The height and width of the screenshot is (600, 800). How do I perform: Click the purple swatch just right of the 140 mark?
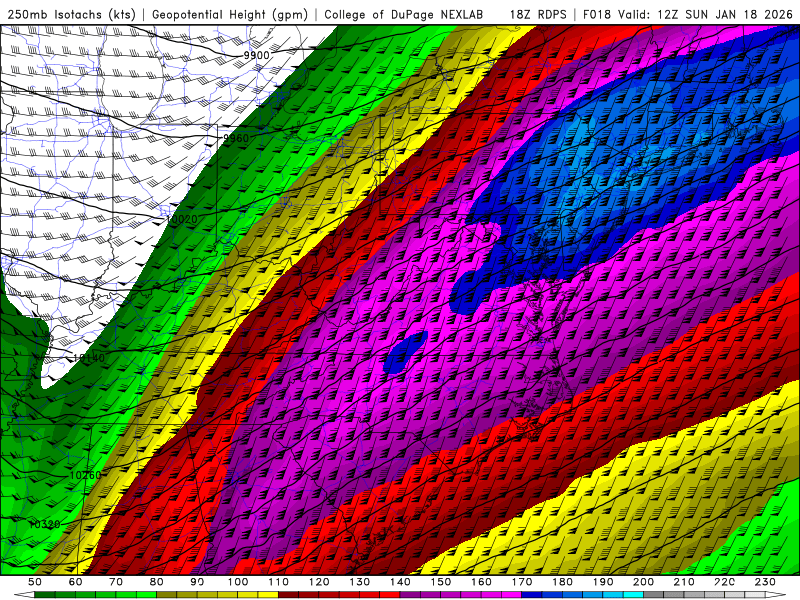pyautogui.click(x=410, y=595)
